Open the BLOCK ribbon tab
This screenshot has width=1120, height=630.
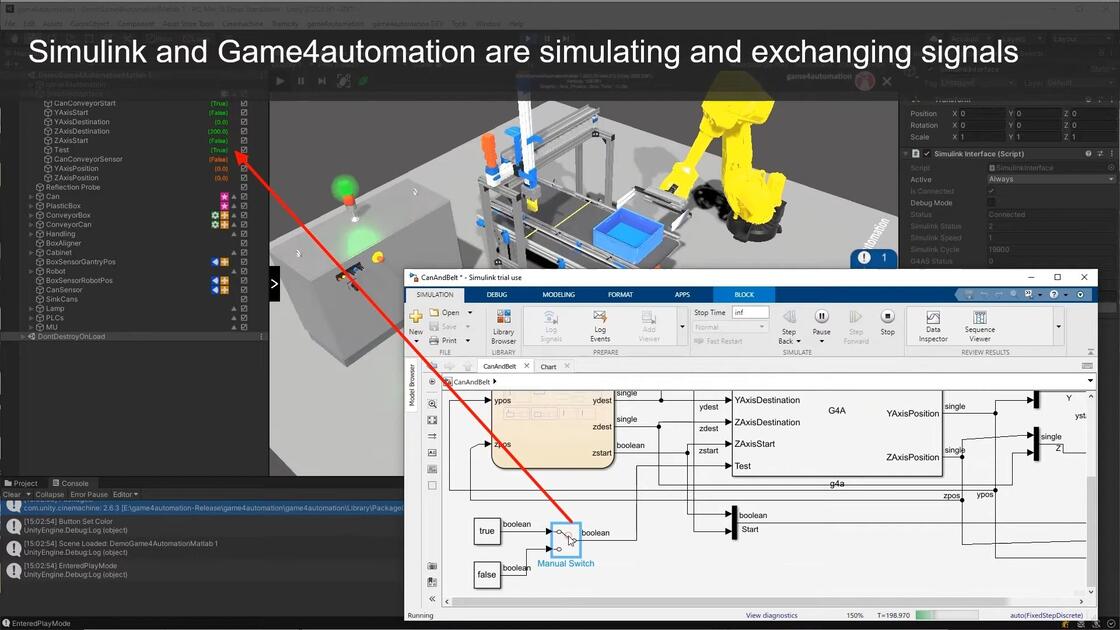(x=744, y=294)
